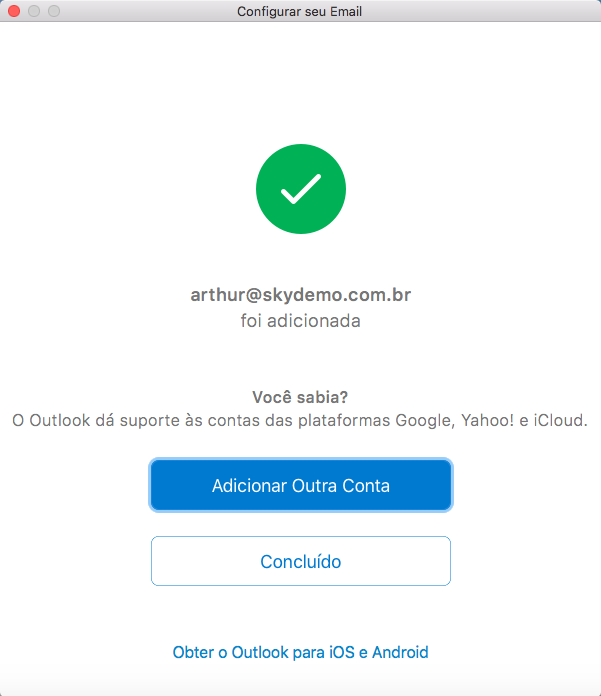Click the arthur@skydemo.com.br email address
601x696 pixels.
coord(301,295)
